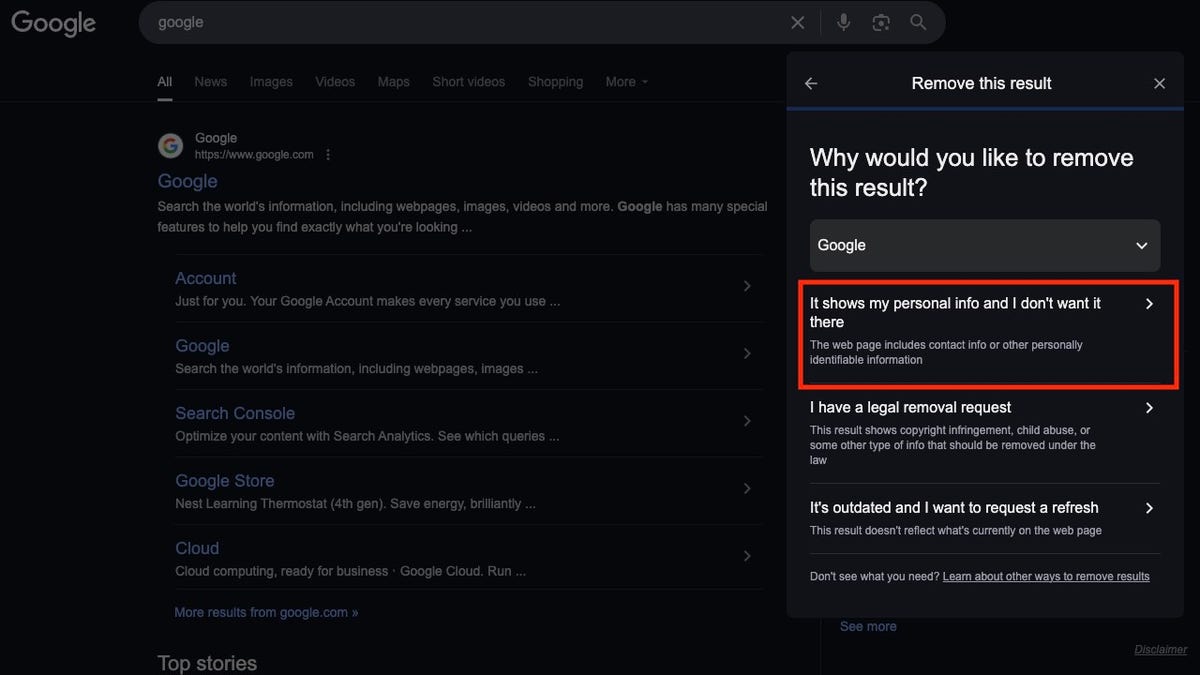Screen dimensions: 1200x675
Task: Switch to the Images tab
Action: [x=271, y=82]
